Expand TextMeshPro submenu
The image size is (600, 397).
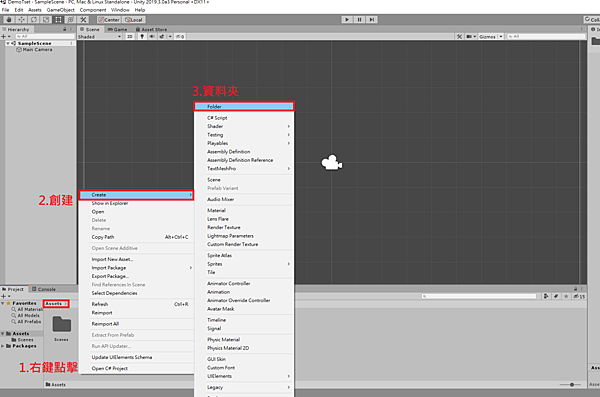click(x=244, y=168)
